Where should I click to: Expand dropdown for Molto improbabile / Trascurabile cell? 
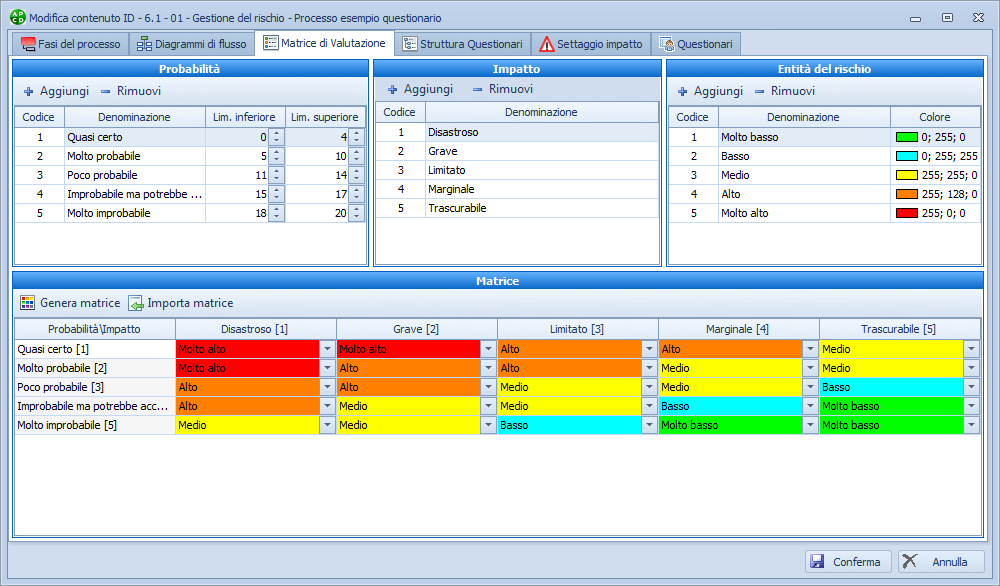971,425
